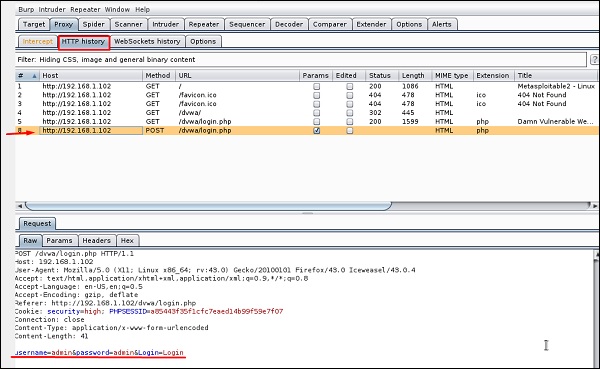Select the Request tab
Viewport: 600px width, 369px height.
[x=37, y=224]
